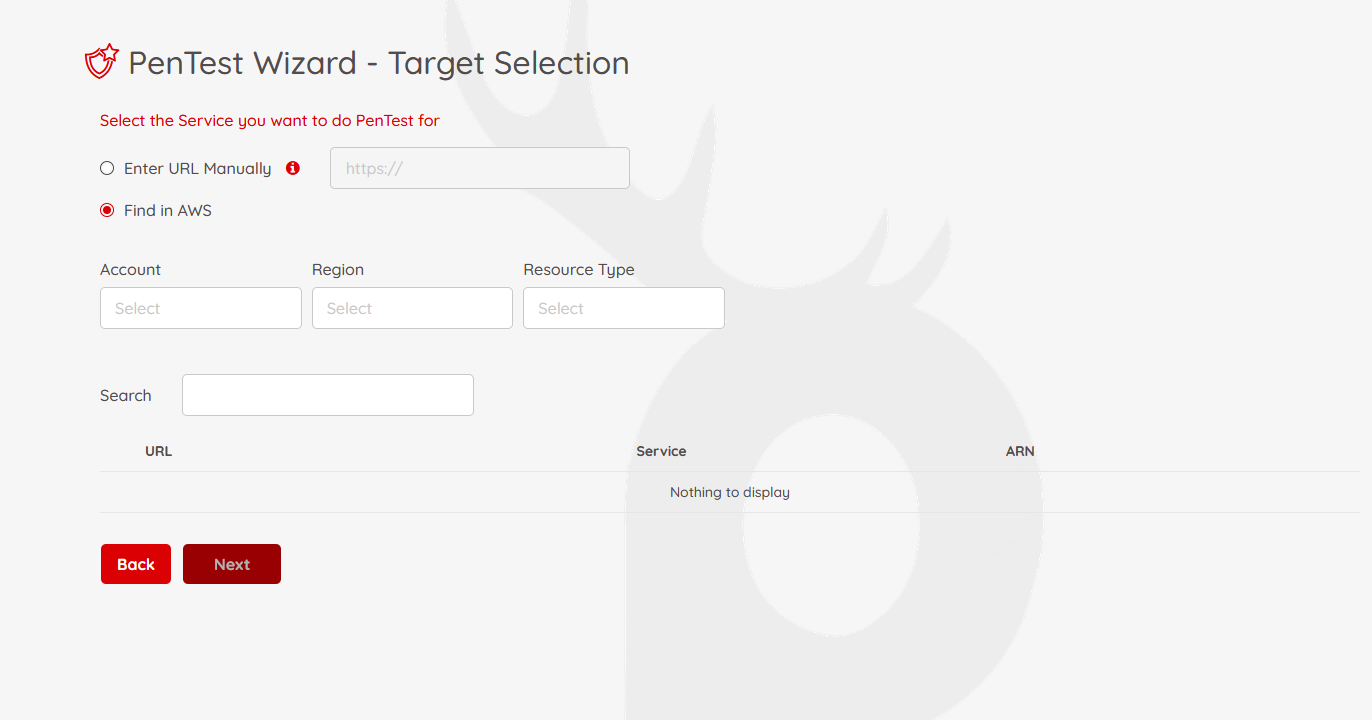Screen dimensions: 1372x720
Task: Click the Resource Type field label
Action: tap(579, 270)
